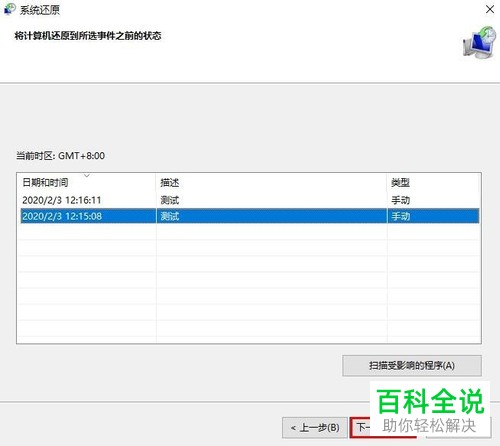
Task: Click heading 将计算机还原到所选事件之前的状态
Action: [88, 36]
